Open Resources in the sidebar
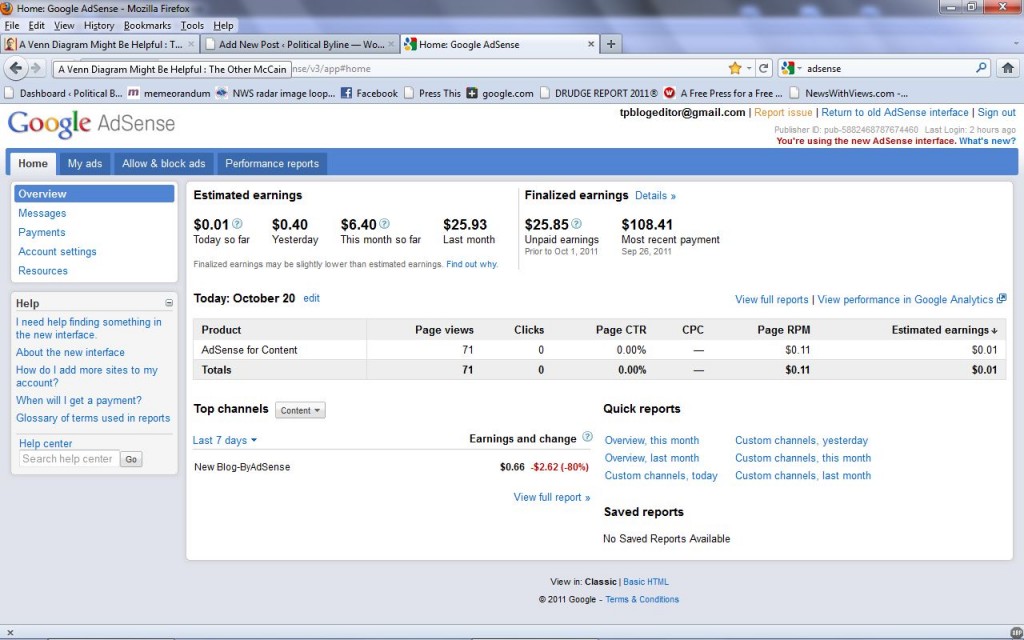 [x=43, y=270]
